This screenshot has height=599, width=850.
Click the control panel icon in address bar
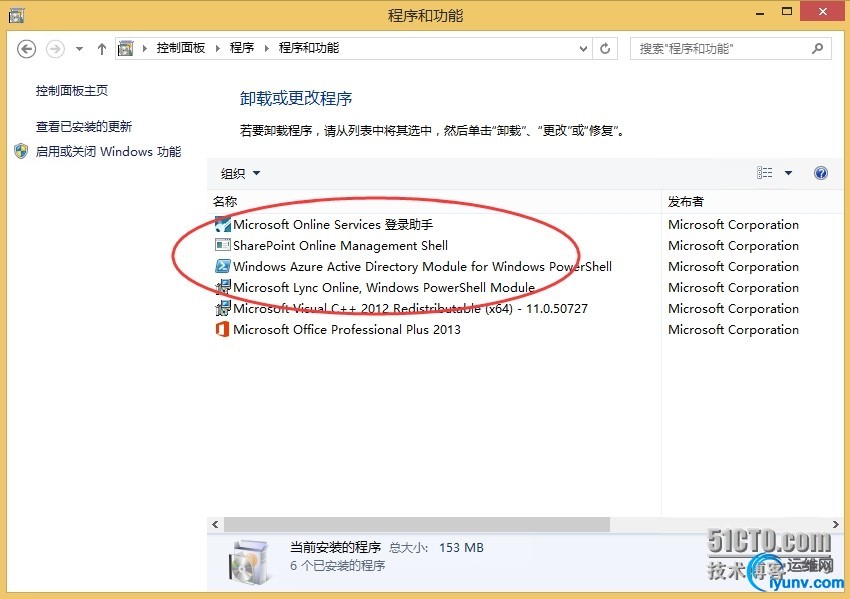126,49
